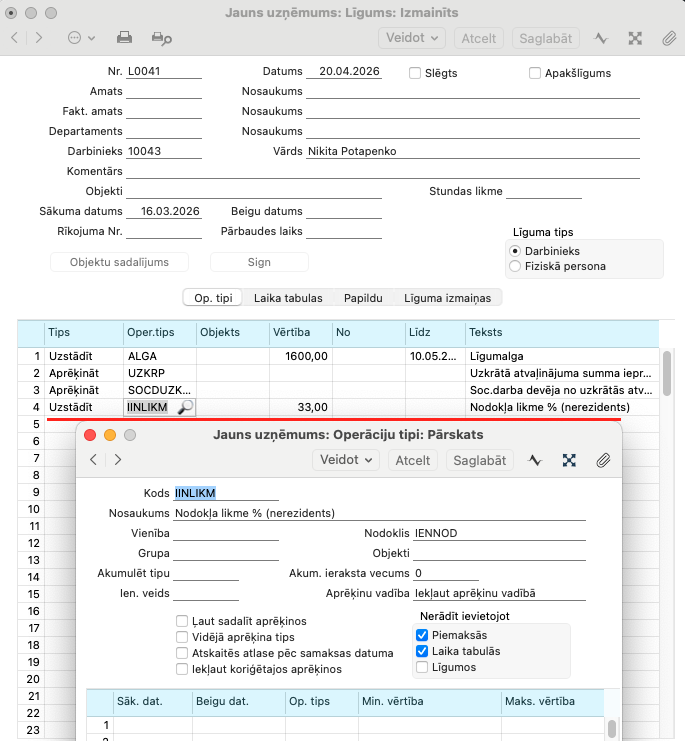The image size is (685, 741).
Task: Click workflow activity icon in Līgums toolbar
Action: click(601, 38)
